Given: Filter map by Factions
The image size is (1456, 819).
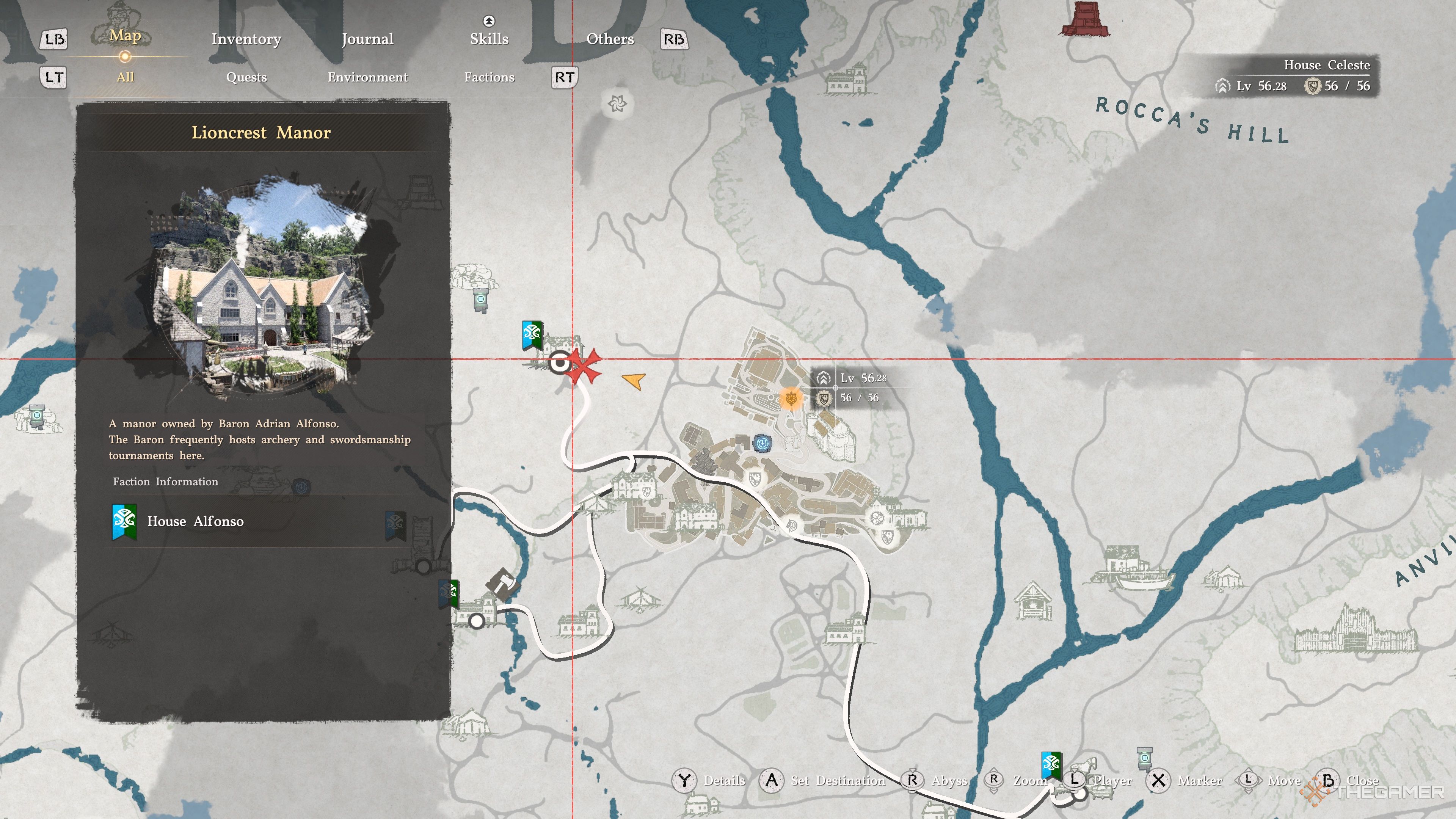Looking at the screenshot, I should click(489, 77).
